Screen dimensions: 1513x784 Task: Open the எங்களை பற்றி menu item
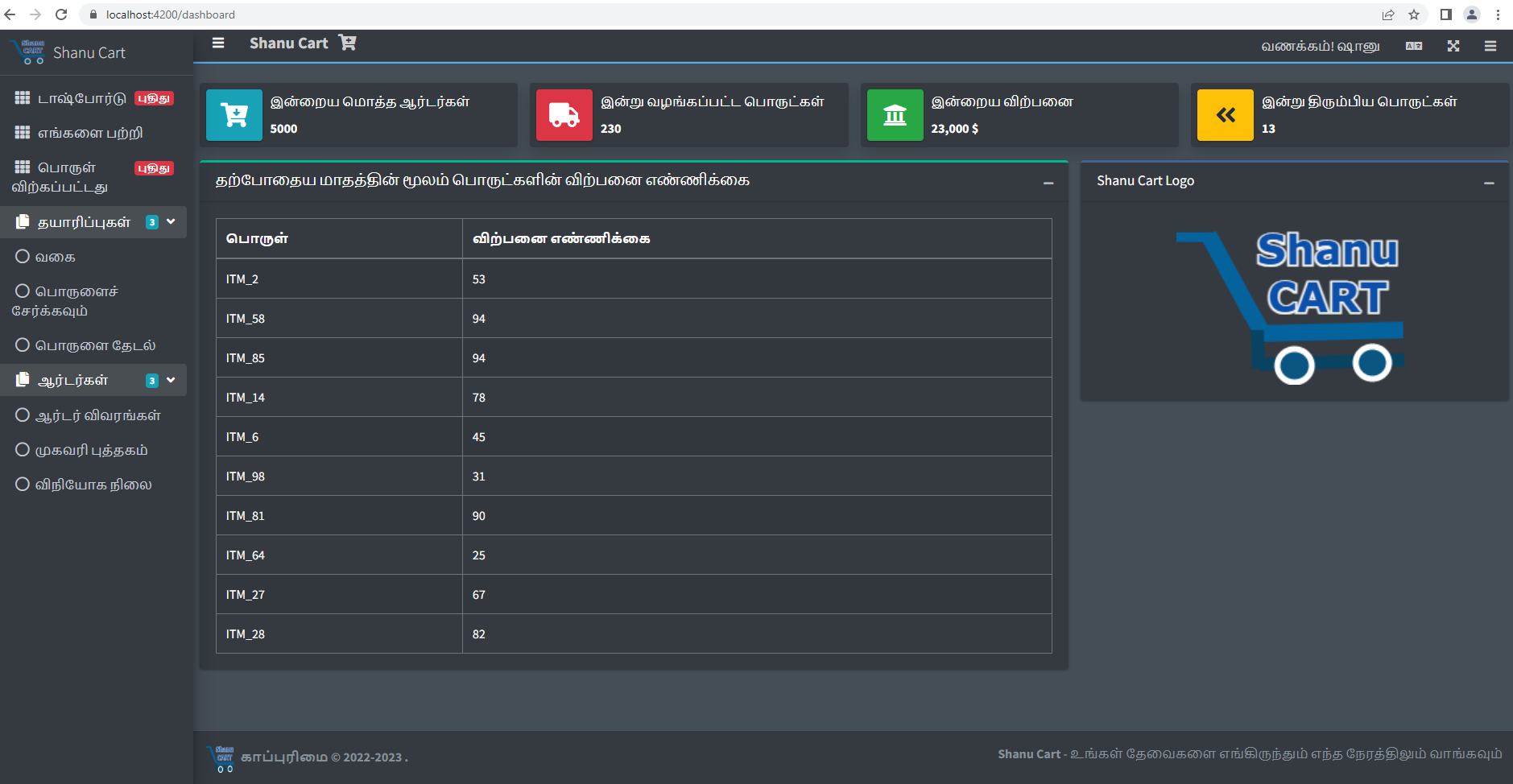(x=93, y=133)
